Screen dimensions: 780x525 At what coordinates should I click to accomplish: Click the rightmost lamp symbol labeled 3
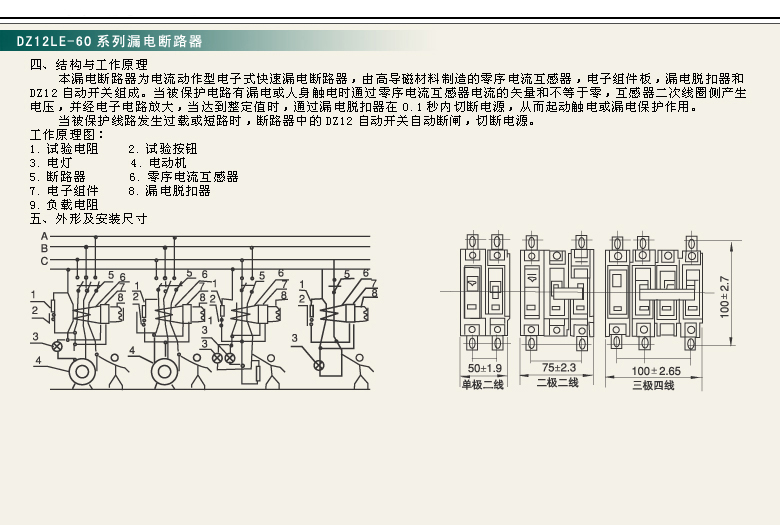[x=320, y=365]
